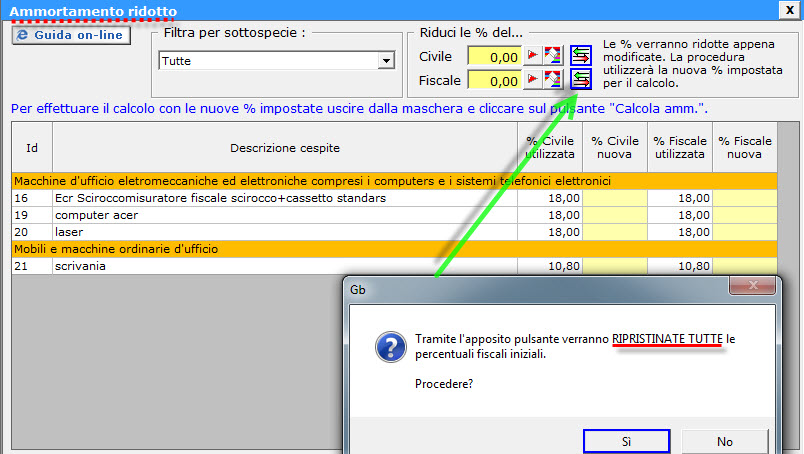Click the red arrow icon beside Civile

click(x=533, y=56)
